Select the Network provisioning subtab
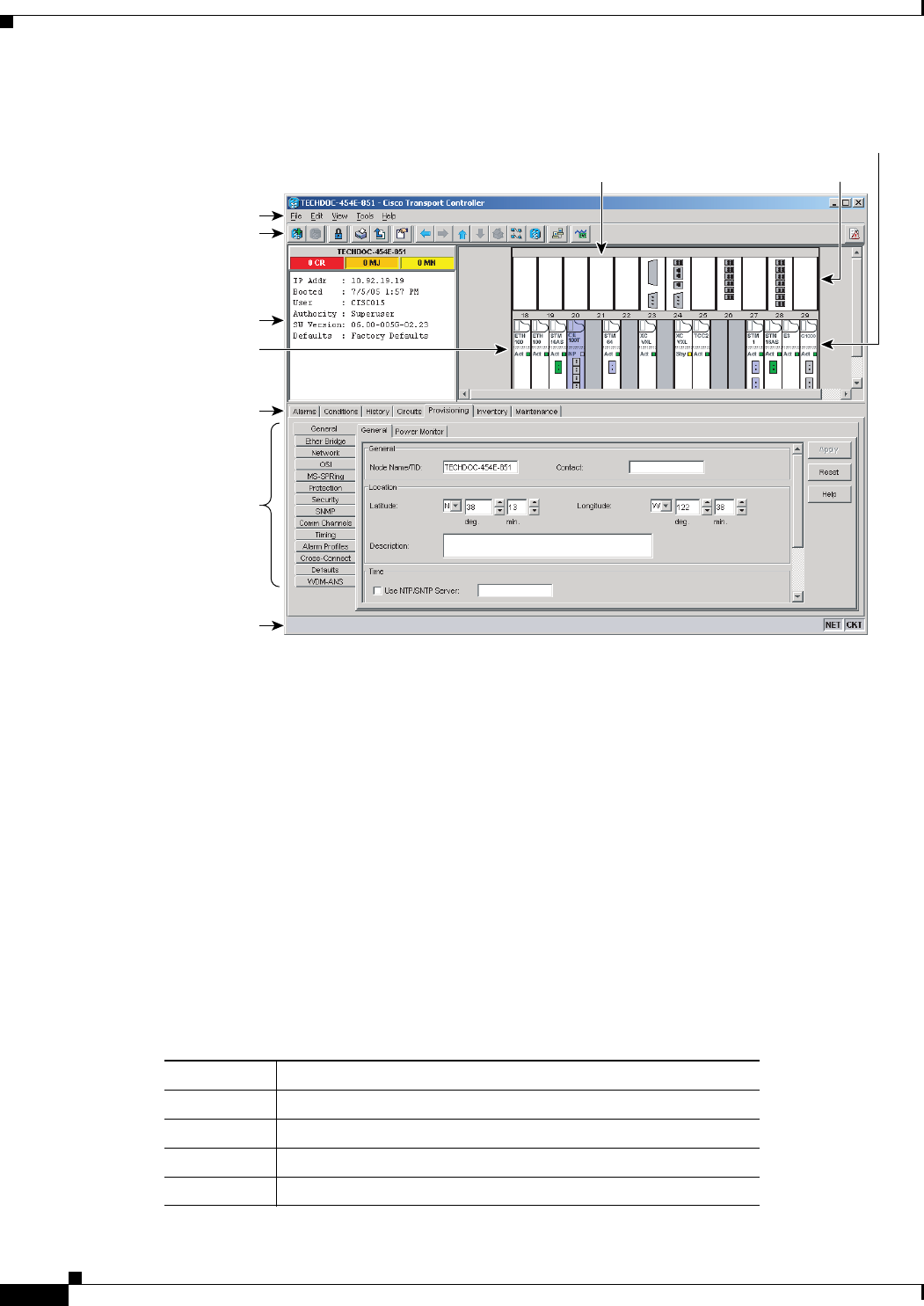This screenshot has height=1306, width=924. coord(325,453)
